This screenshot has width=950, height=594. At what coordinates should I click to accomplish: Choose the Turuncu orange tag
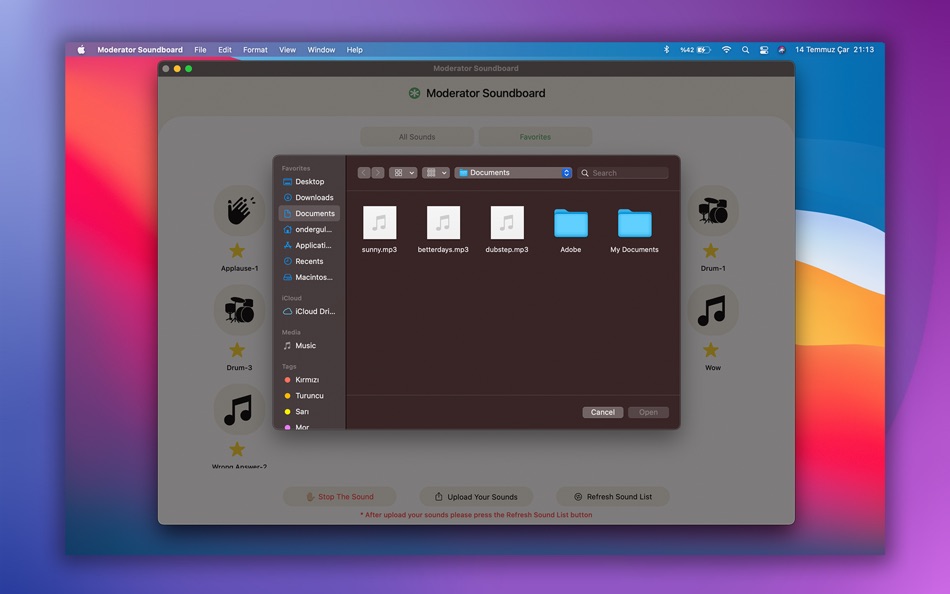click(x=309, y=396)
